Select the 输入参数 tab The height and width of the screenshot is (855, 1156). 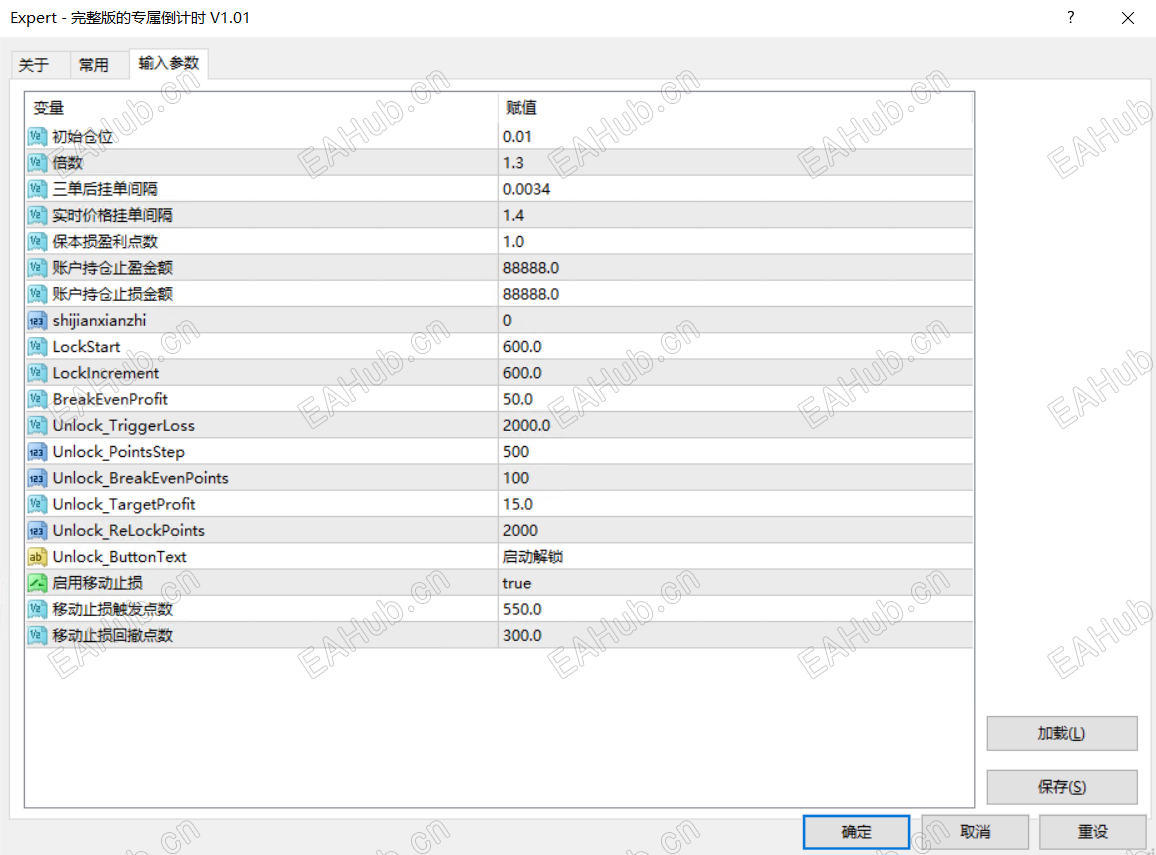[x=169, y=63]
